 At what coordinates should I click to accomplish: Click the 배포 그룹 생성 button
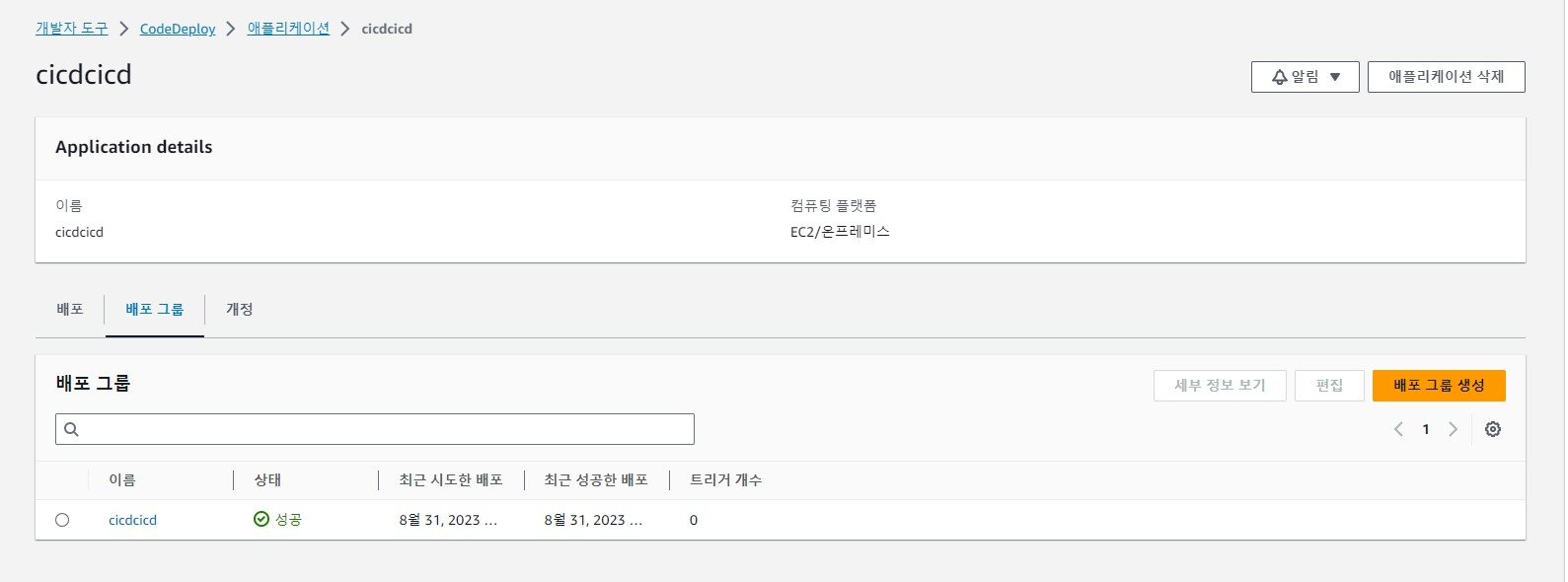click(1439, 386)
